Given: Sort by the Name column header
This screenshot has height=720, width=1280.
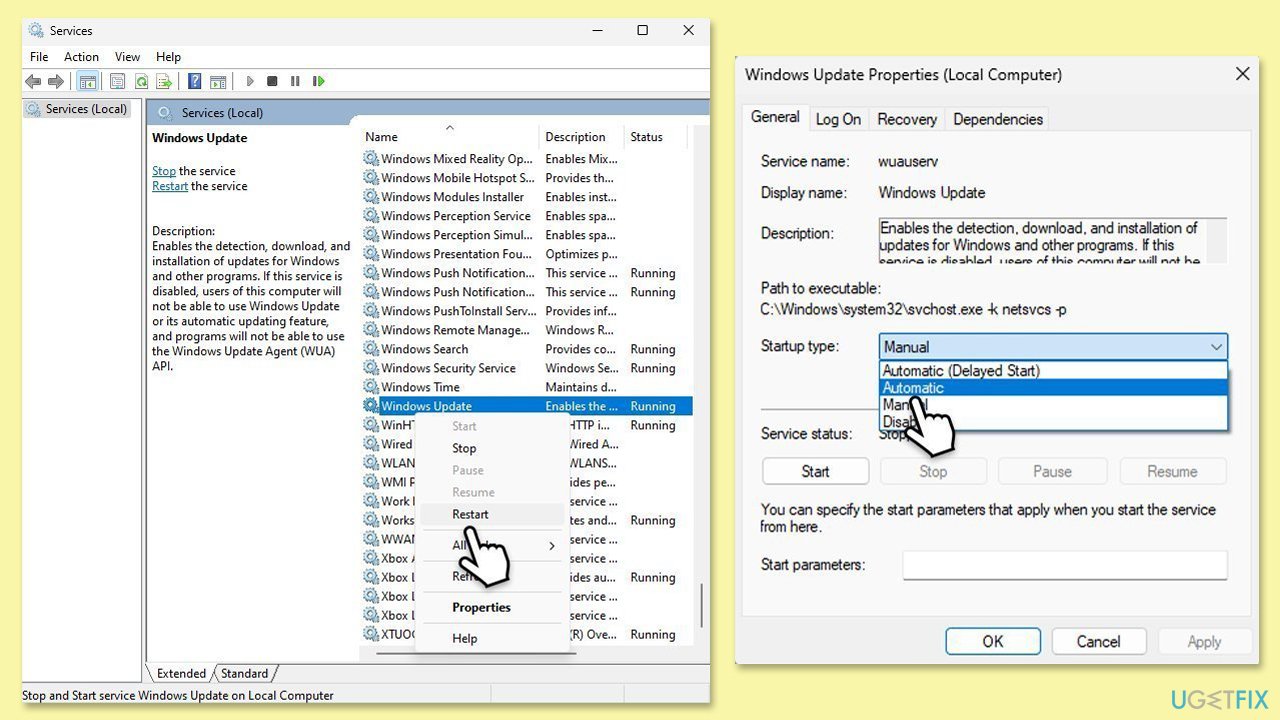Looking at the screenshot, I should (450, 137).
